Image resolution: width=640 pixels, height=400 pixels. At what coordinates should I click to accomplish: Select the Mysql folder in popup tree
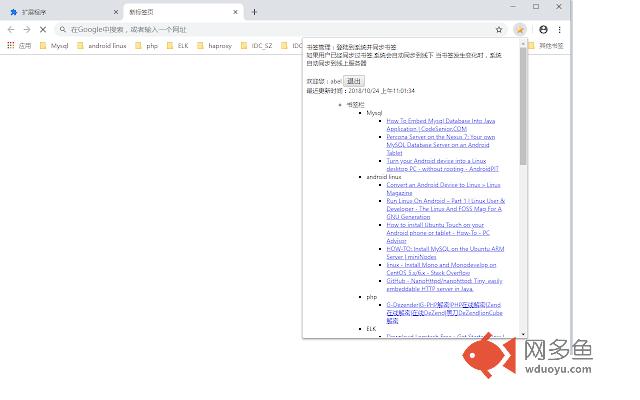point(374,113)
